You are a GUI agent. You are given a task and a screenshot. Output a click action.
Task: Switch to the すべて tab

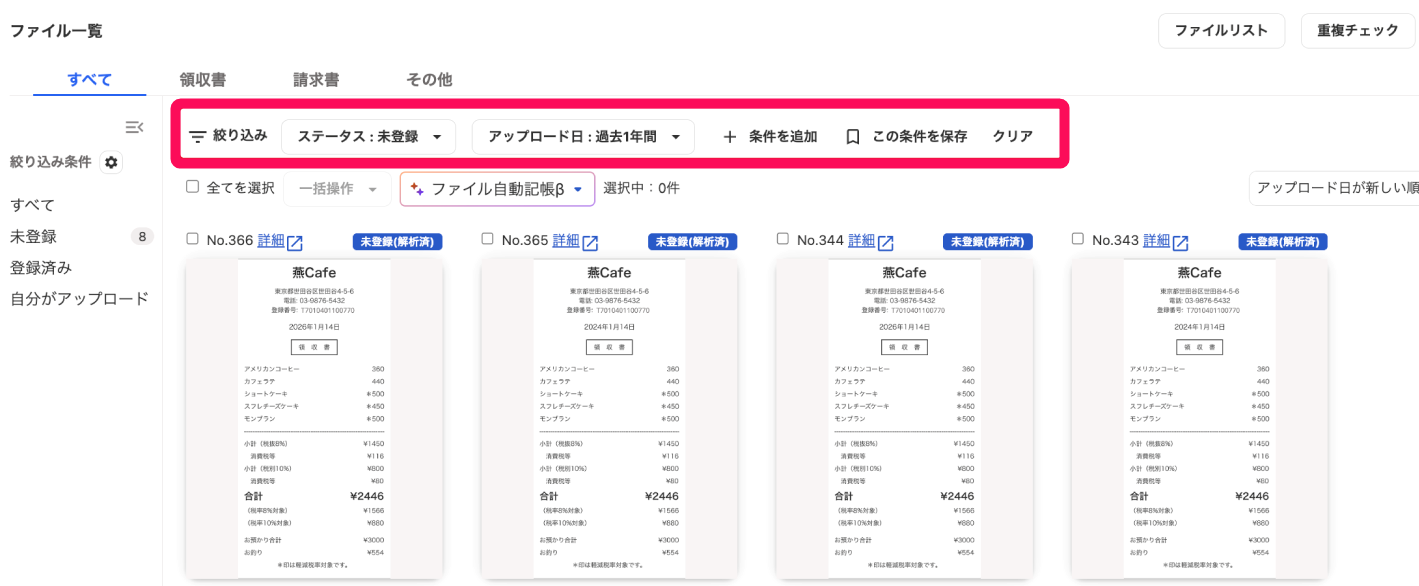pyautogui.click(x=90, y=80)
